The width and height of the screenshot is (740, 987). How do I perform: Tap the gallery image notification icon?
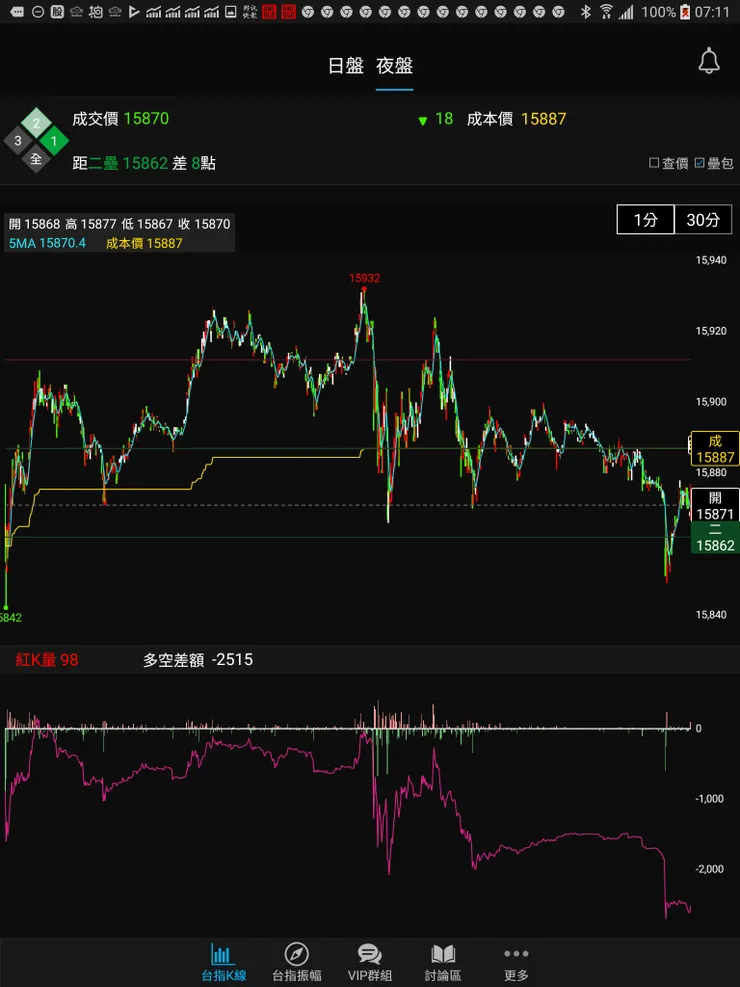[231, 11]
